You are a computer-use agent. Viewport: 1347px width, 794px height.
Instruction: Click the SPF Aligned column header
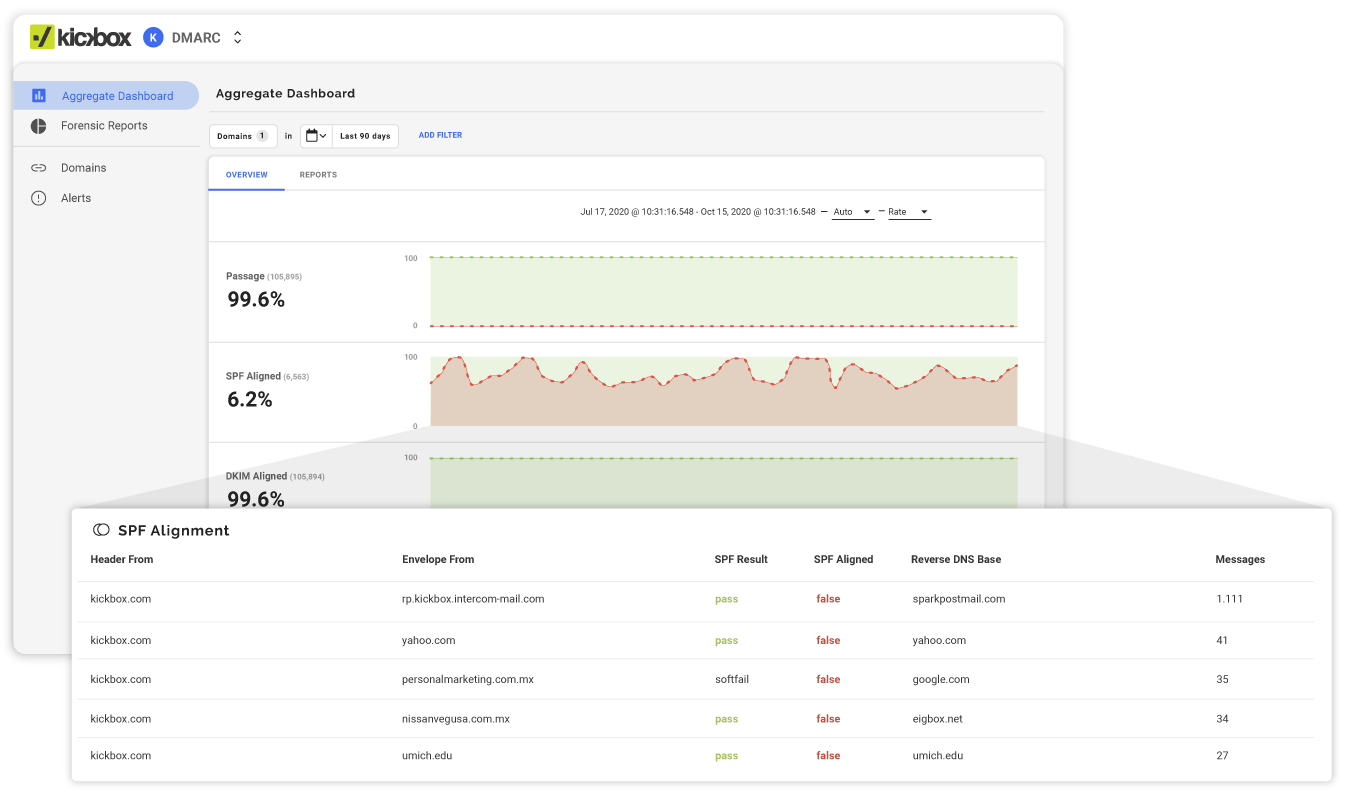pyautogui.click(x=843, y=559)
